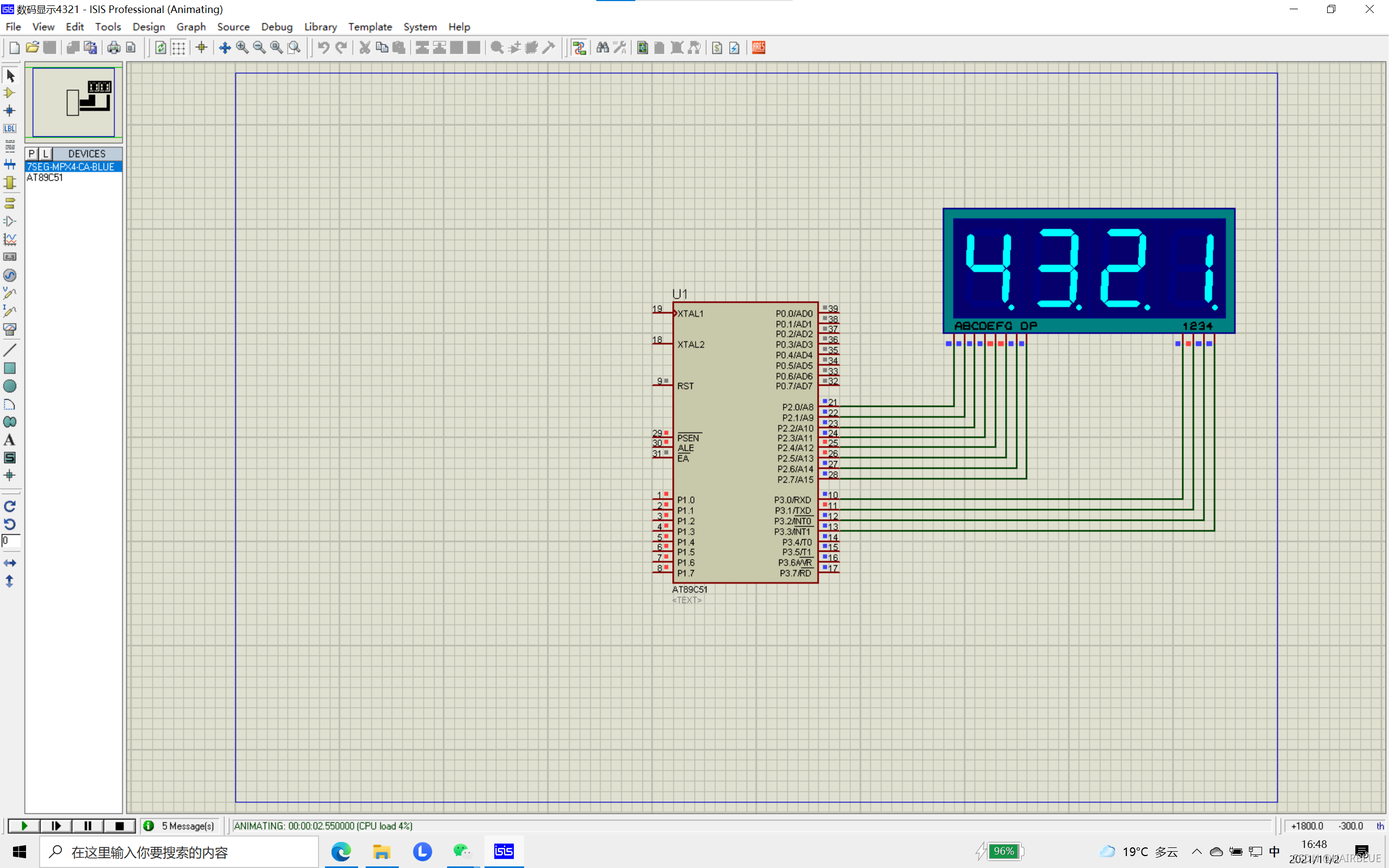This screenshot has height=868, width=1389.
Task: Select AT89C51 in the devices list
Action: click(45, 178)
